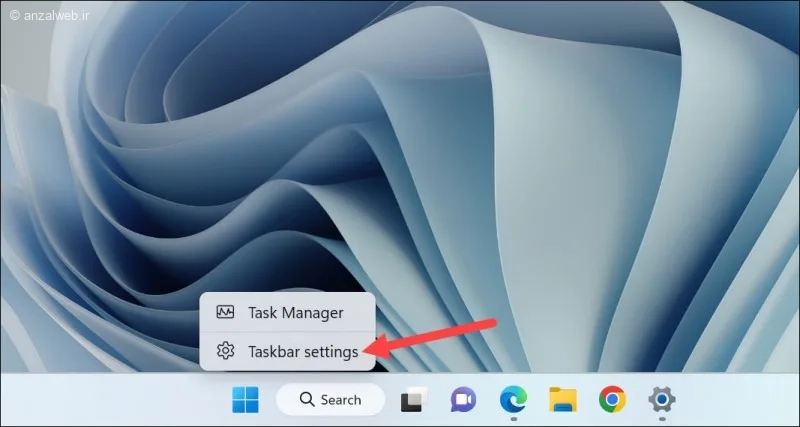Select Task Manager from the context menu
800x427 pixels.
(287, 312)
